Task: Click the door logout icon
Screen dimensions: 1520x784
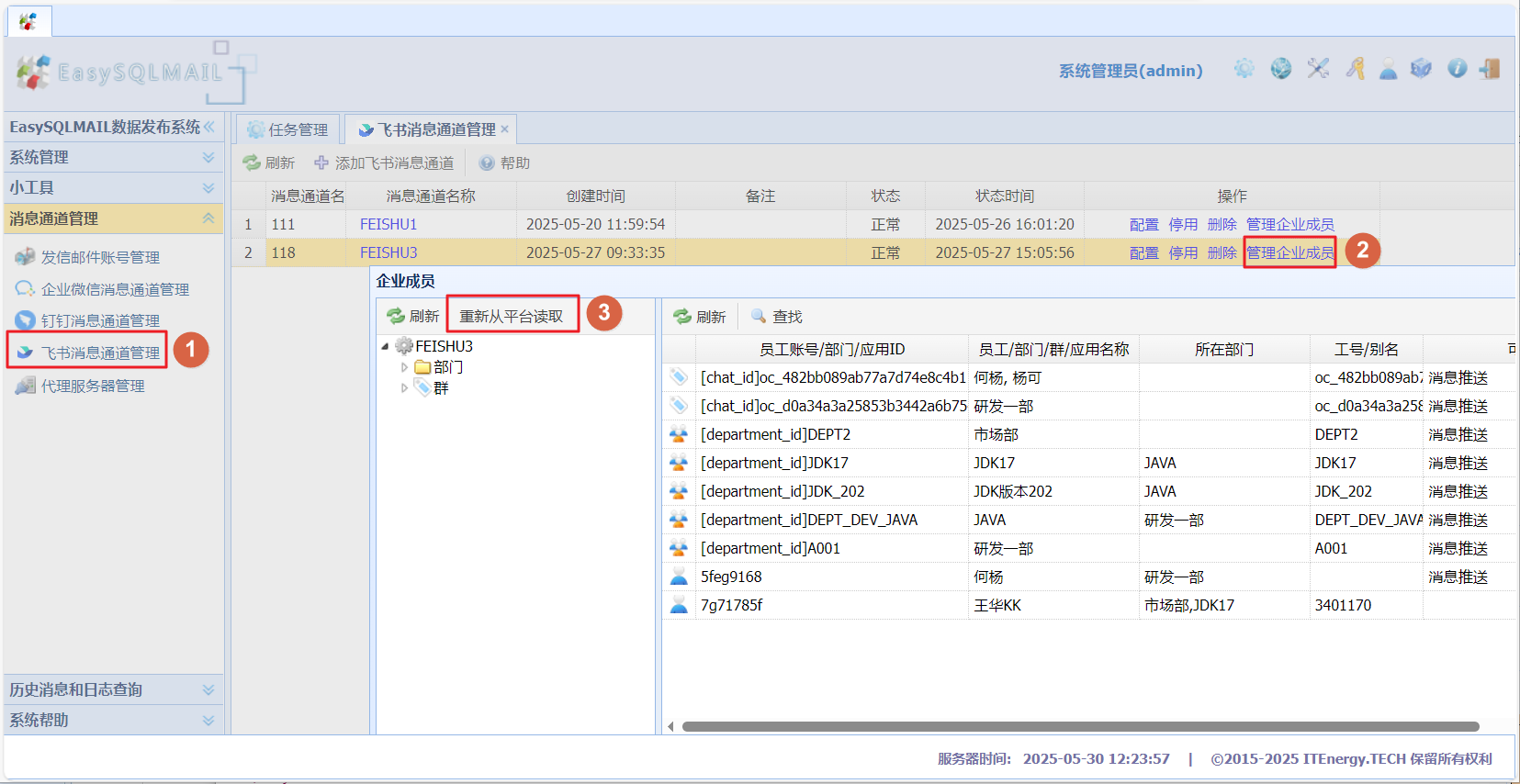Action: (1490, 69)
